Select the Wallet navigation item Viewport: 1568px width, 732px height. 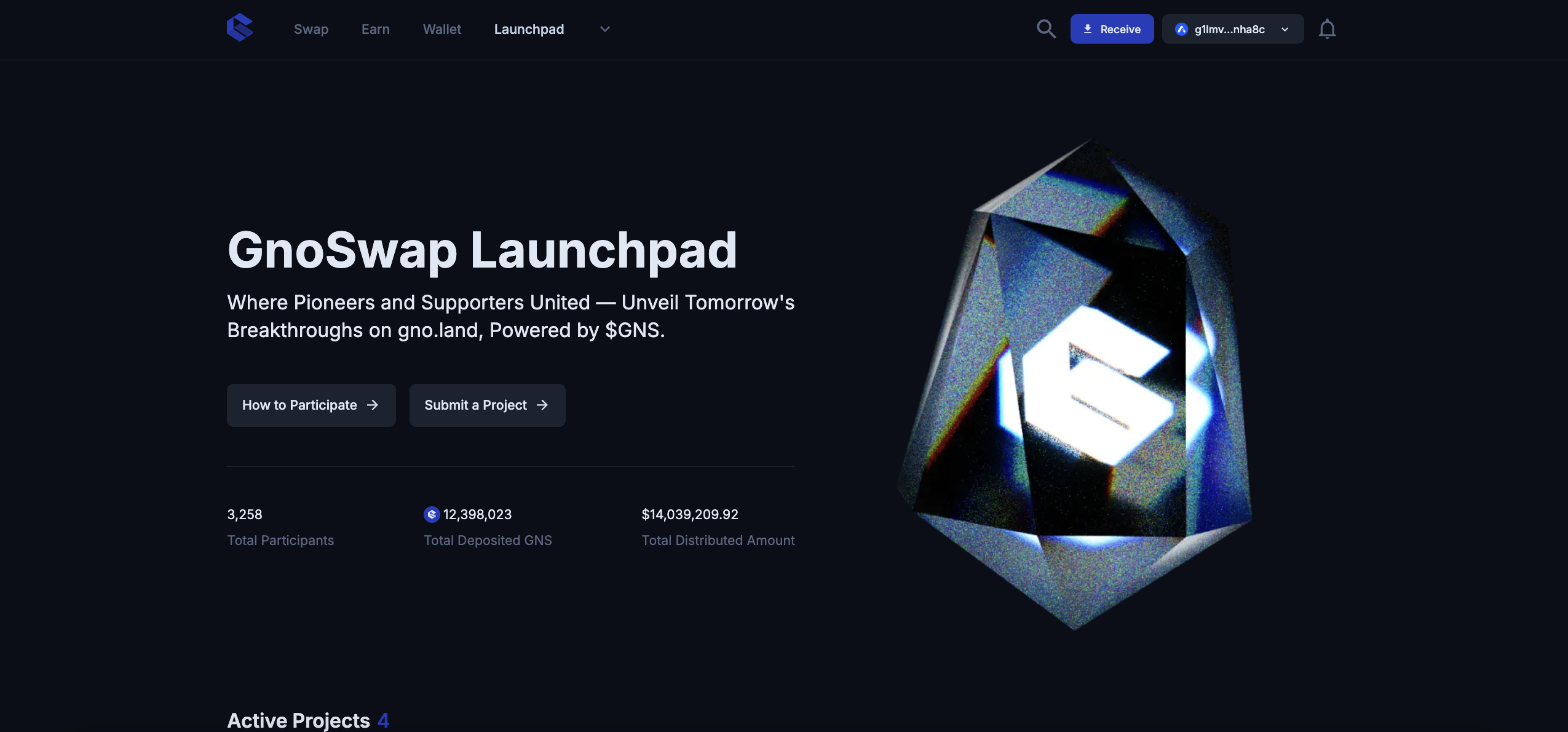pos(442,29)
